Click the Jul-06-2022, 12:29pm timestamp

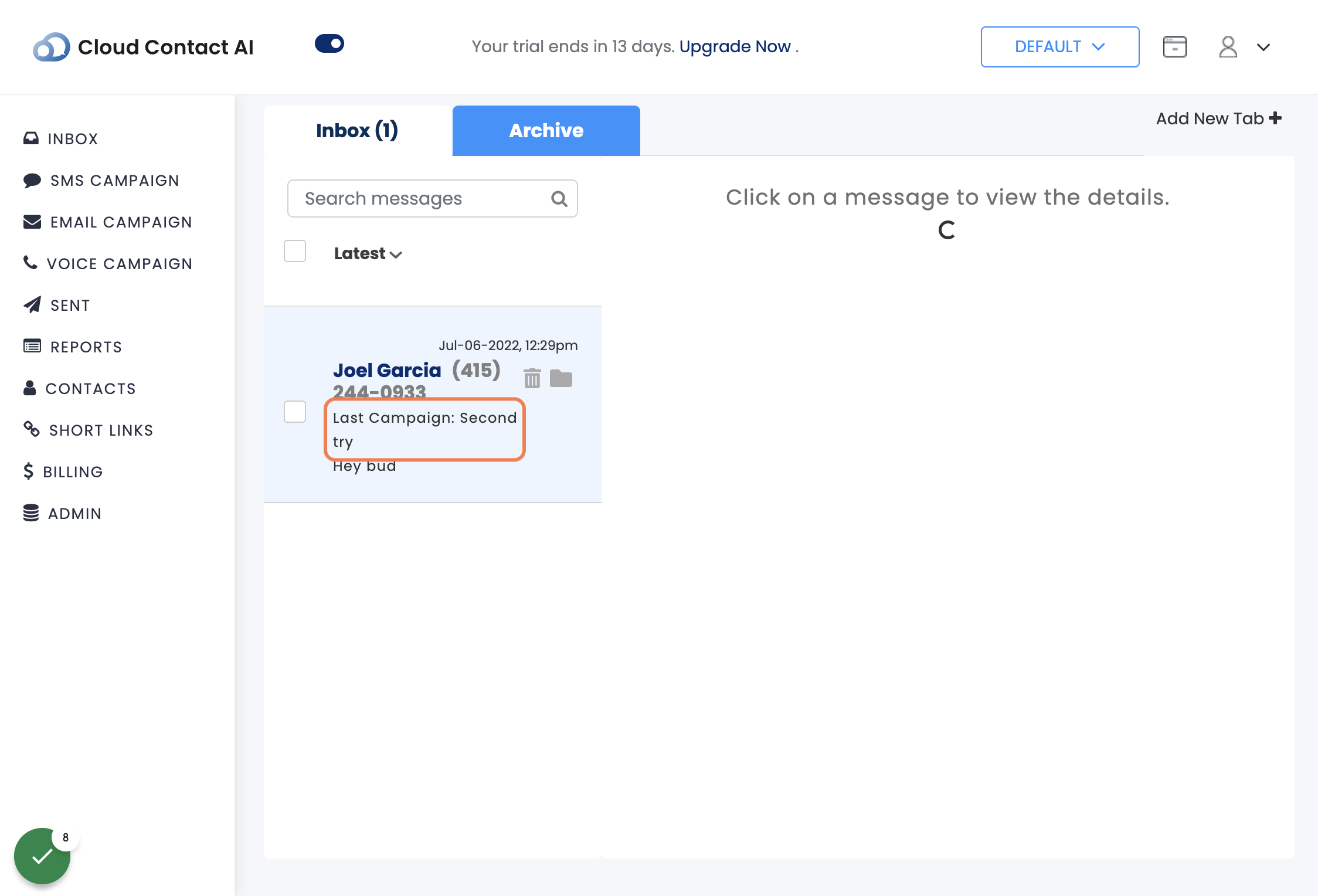508,345
